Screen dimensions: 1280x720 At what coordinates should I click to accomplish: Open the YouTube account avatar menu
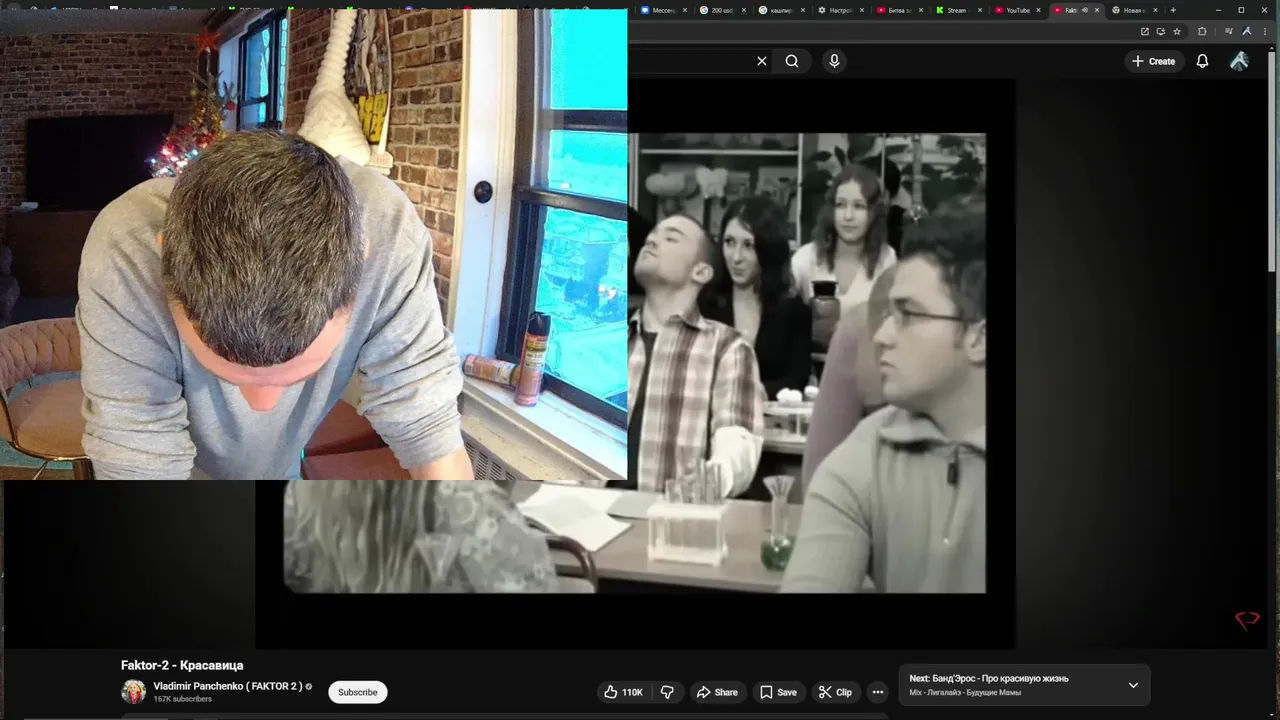click(x=1239, y=61)
